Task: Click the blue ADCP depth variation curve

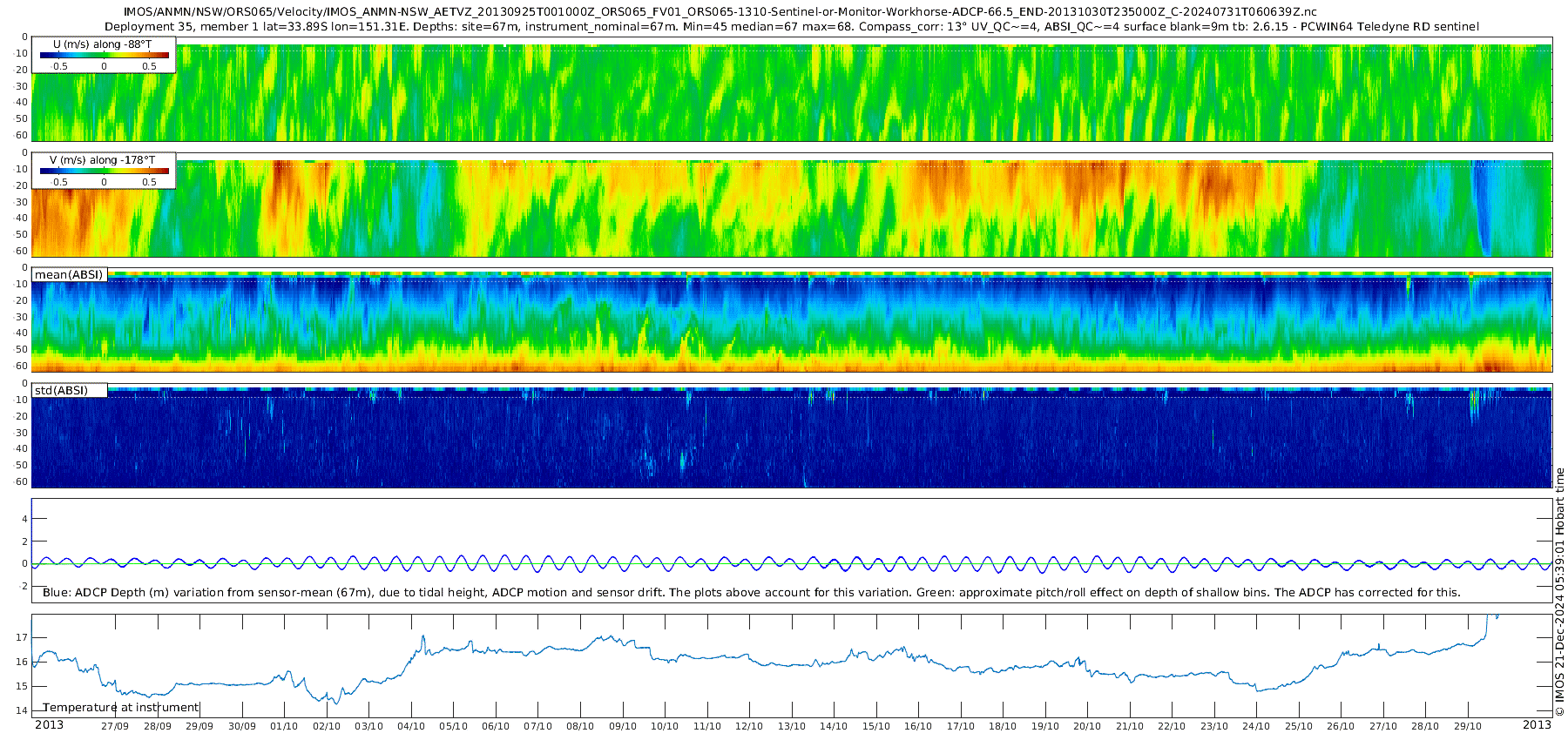Action: [792, 564]
